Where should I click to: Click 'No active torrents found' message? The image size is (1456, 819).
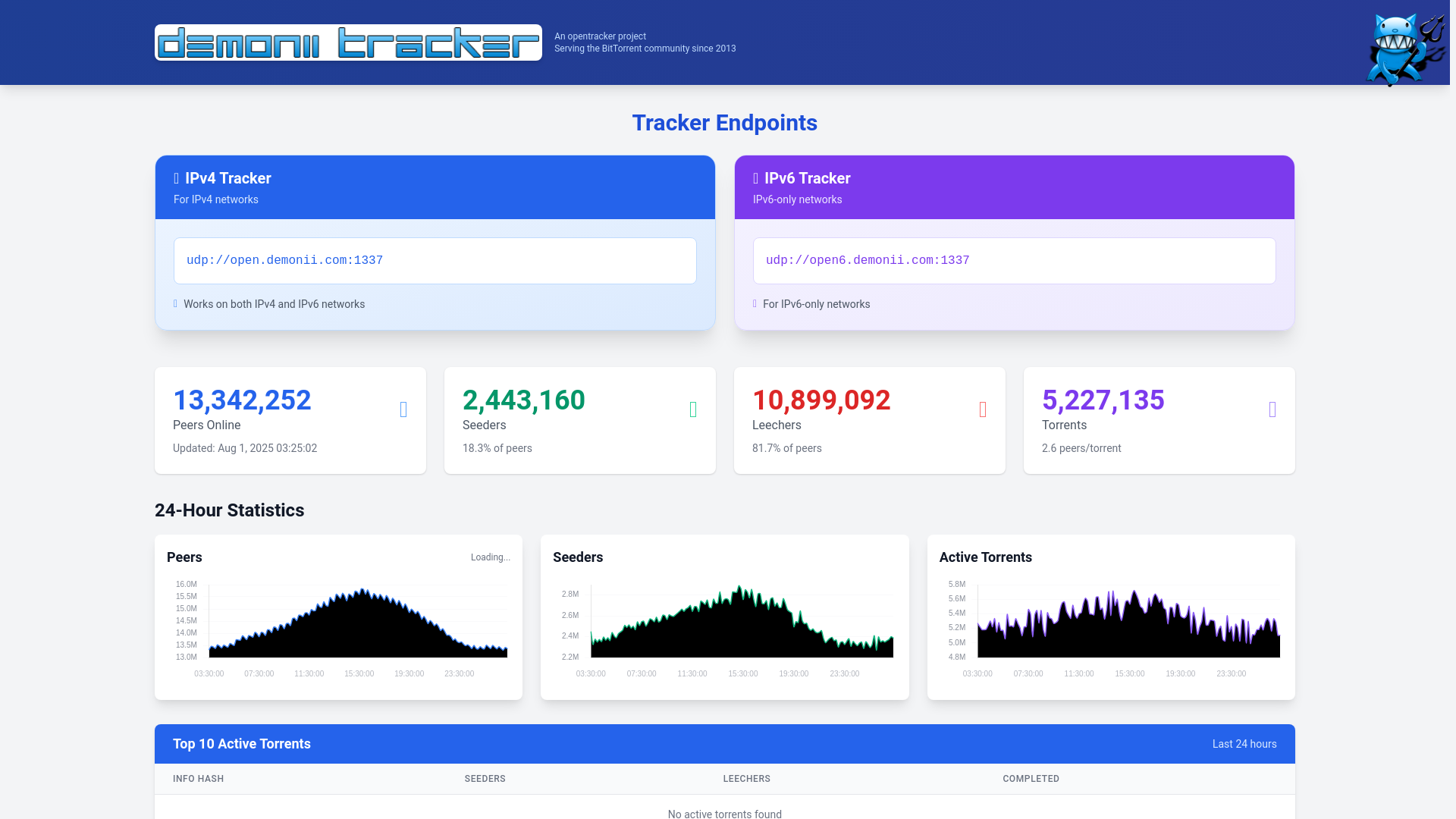tap(725, 814)
